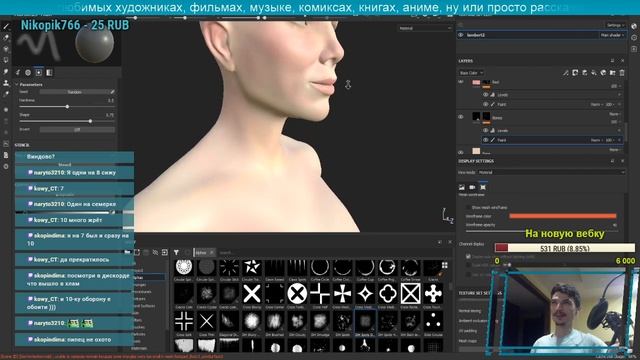
Task: Click the Add paint layer icon
Action: [x=584, y=73]
